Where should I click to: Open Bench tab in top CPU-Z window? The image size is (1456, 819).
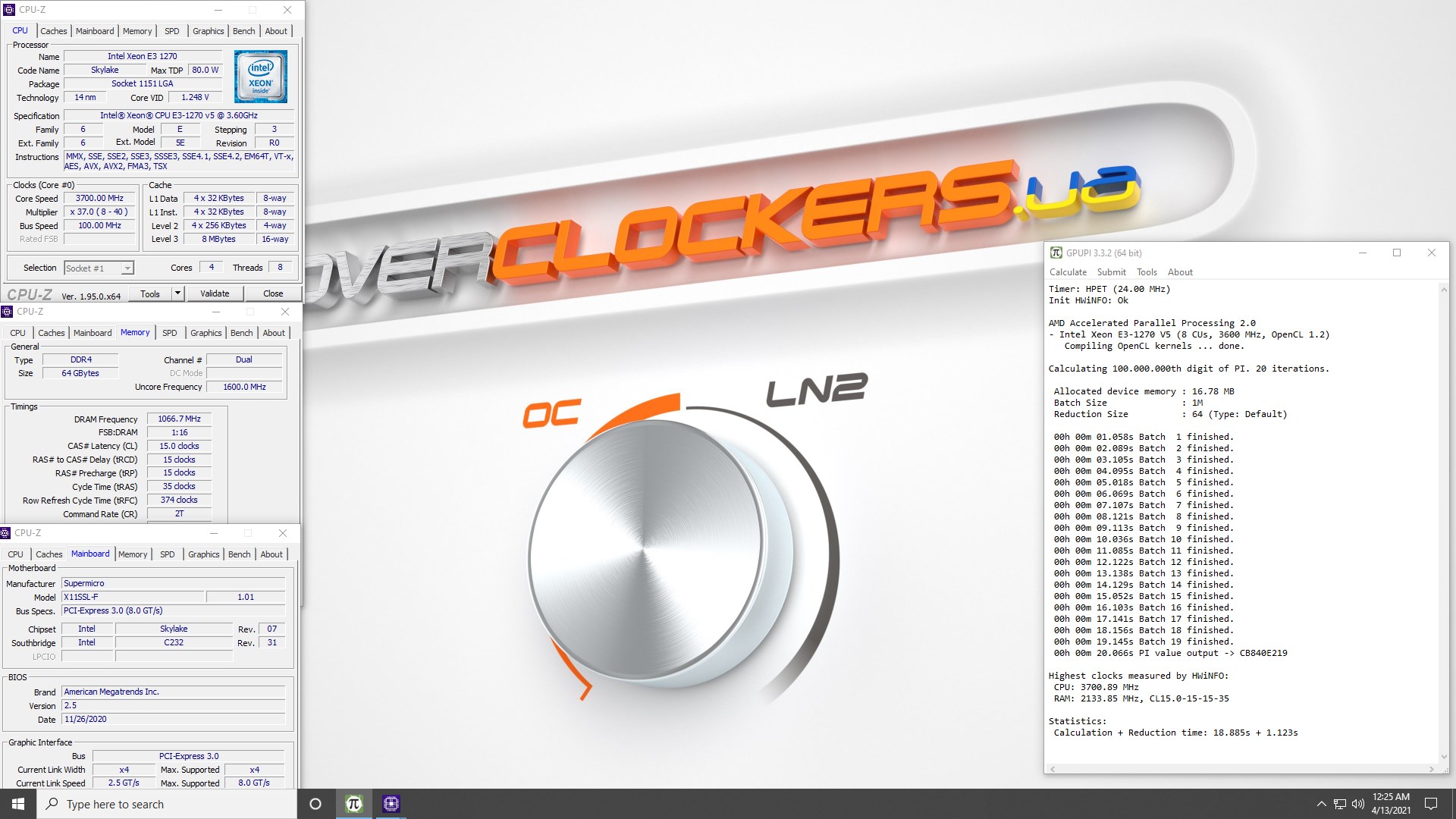[x=243, y=31]
